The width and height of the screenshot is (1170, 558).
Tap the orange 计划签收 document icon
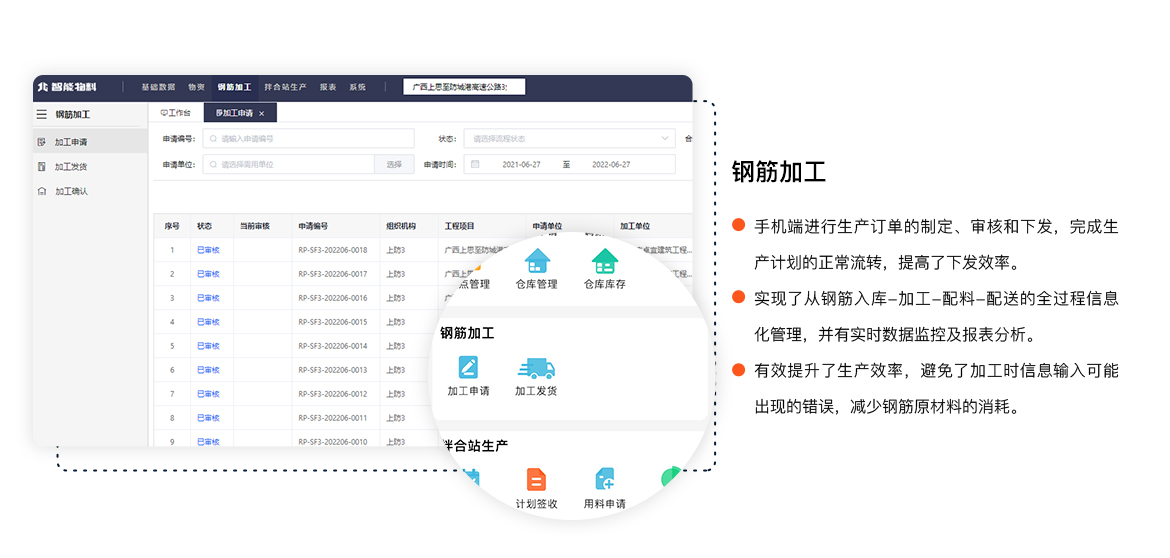(x=536, y=479)
